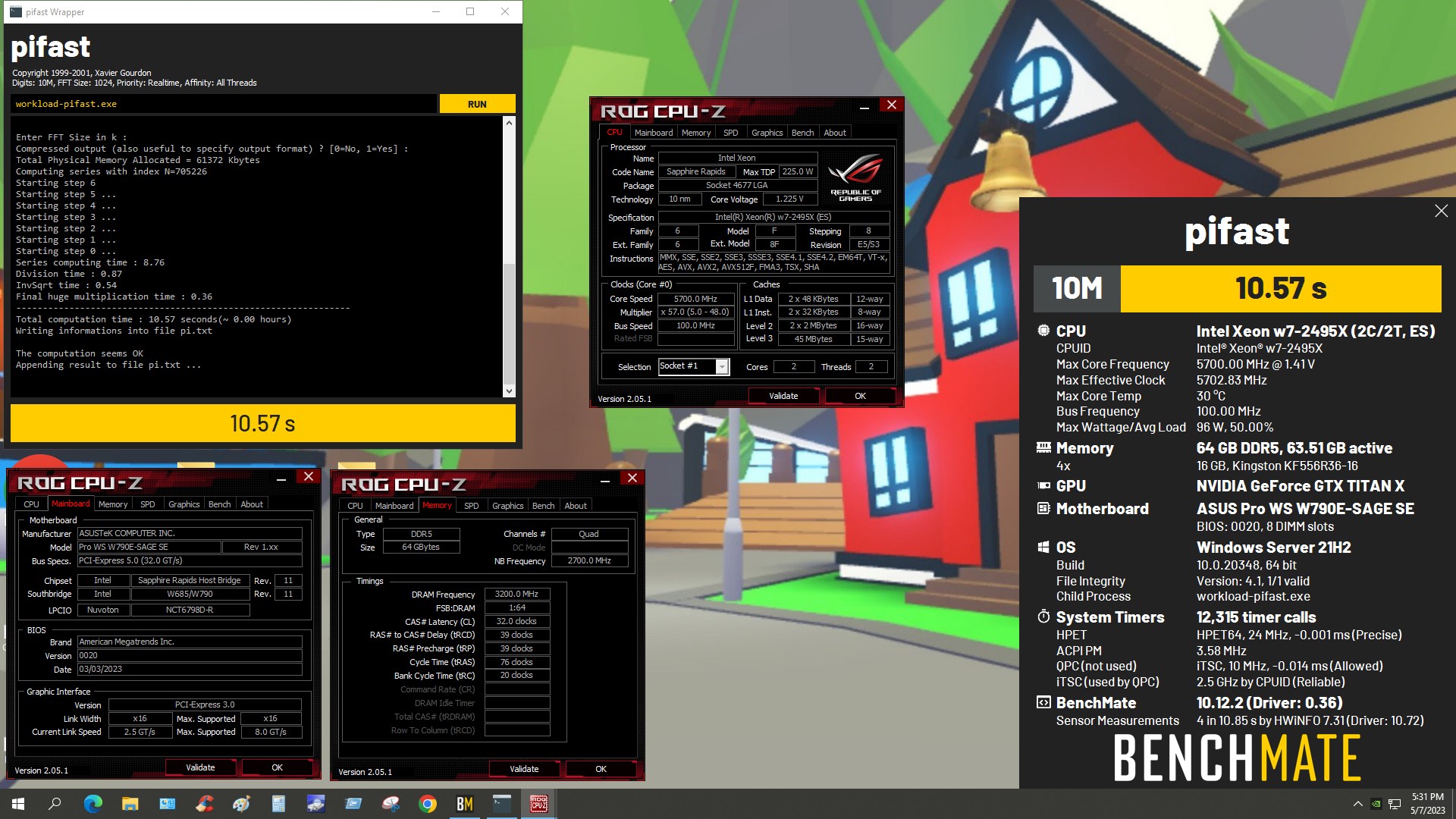Click 'NVIDIA GeForce GTX TITAN X' text
1456x819 pixels.
(1300, 486)
